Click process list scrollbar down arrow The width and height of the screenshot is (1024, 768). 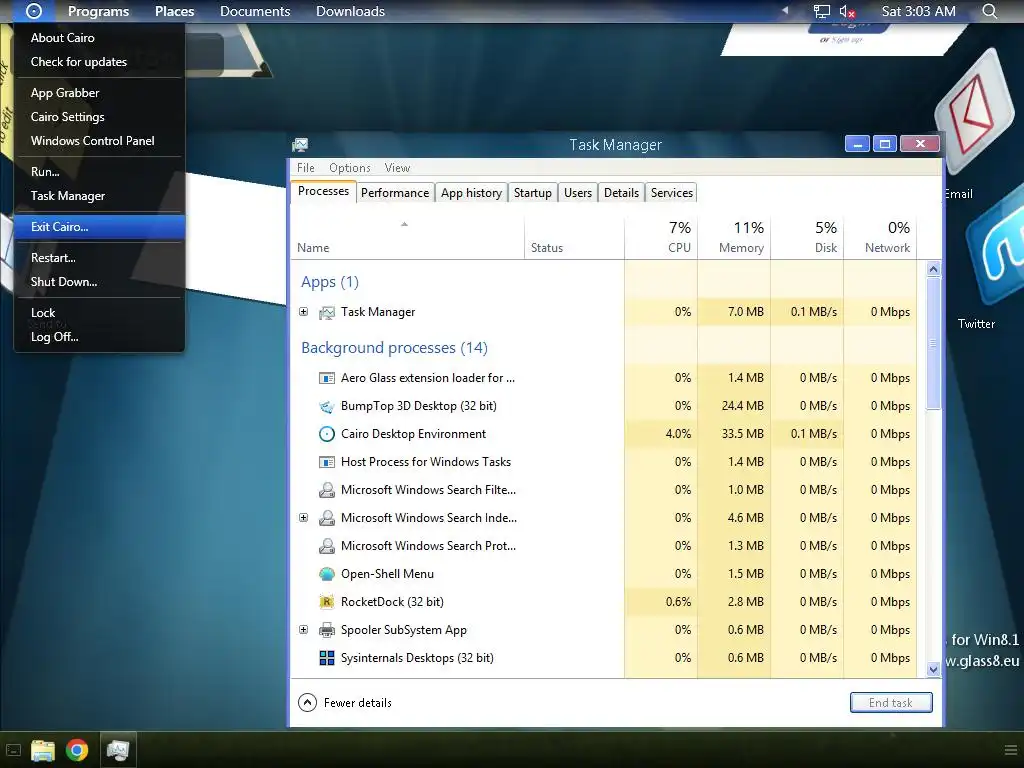point(933,669)
